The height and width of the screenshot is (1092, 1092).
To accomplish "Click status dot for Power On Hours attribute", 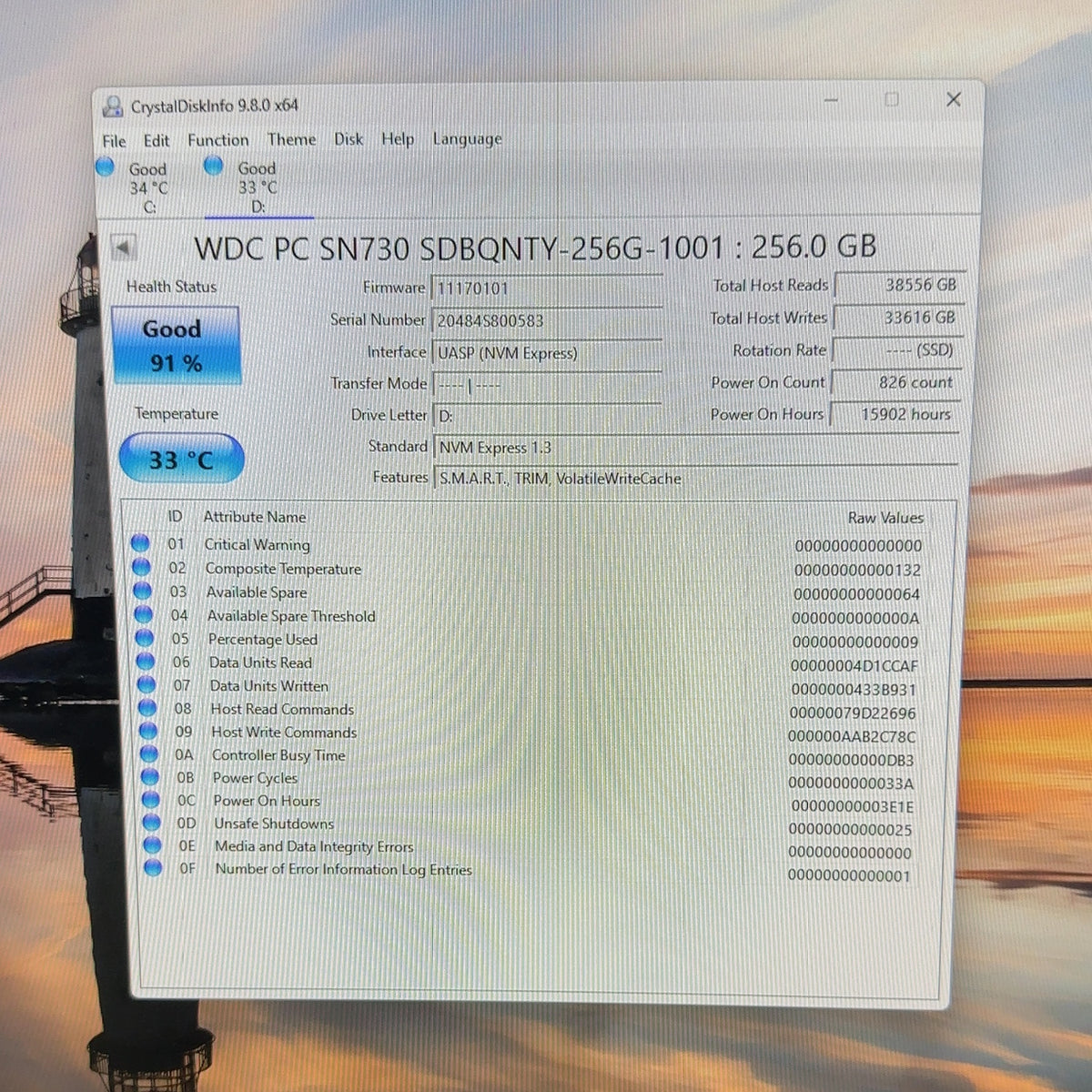I will (150, 800).
